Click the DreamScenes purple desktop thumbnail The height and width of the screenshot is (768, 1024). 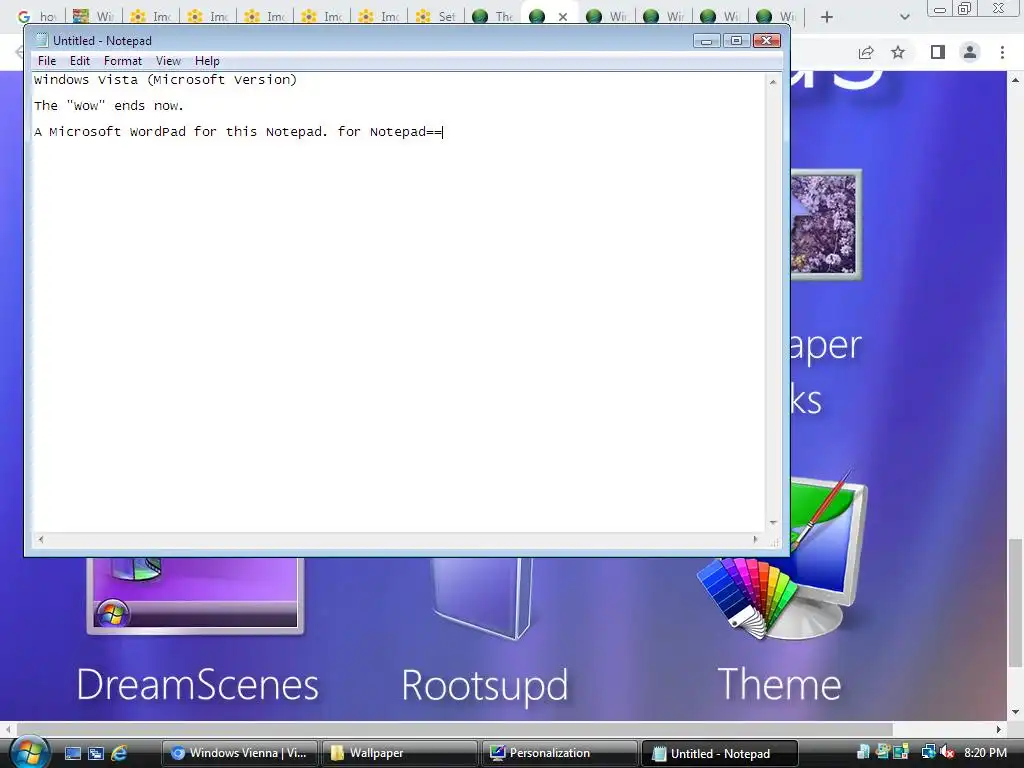tap(195, 596)
